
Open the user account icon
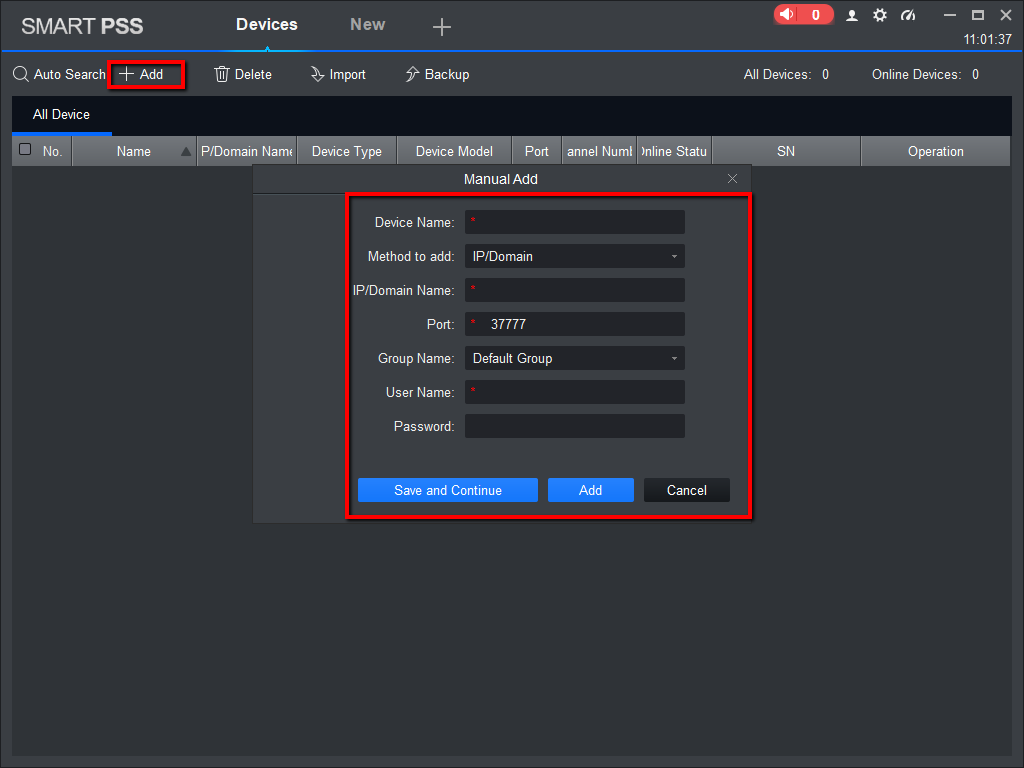pos(852,15)
